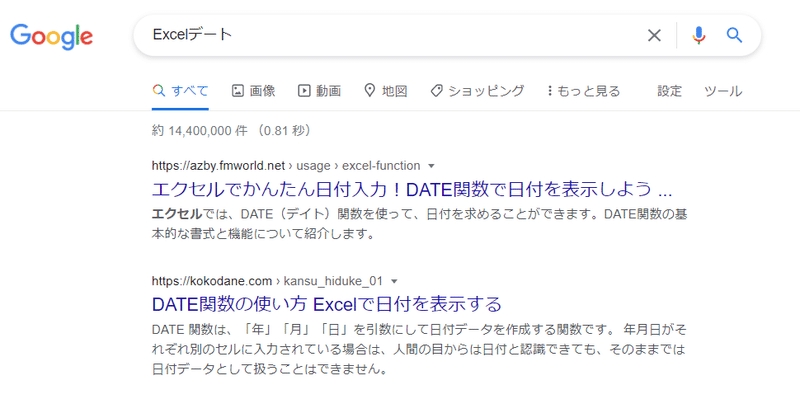
Task: Switch to the 動画 tab
Action: coord(319,91)
